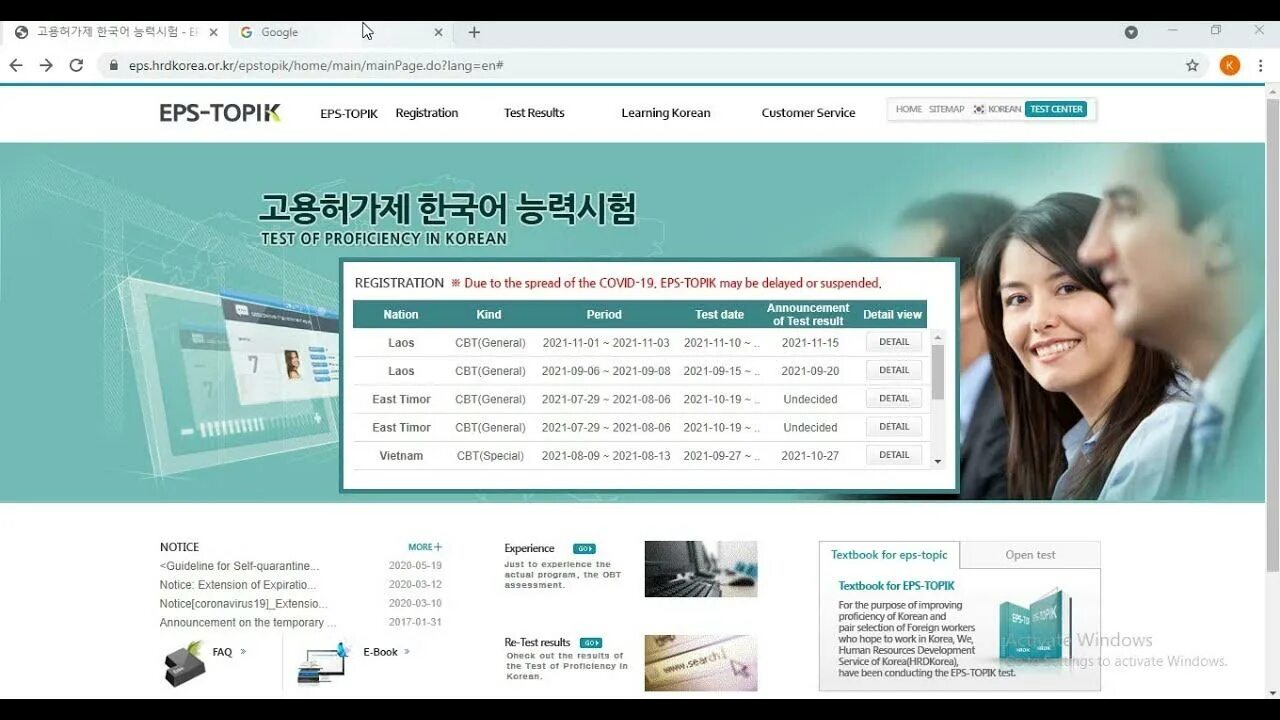Open DETAIL for first East Timor row
The height and width of the screenshot is (720, 1280).
[x=894, y=398]
